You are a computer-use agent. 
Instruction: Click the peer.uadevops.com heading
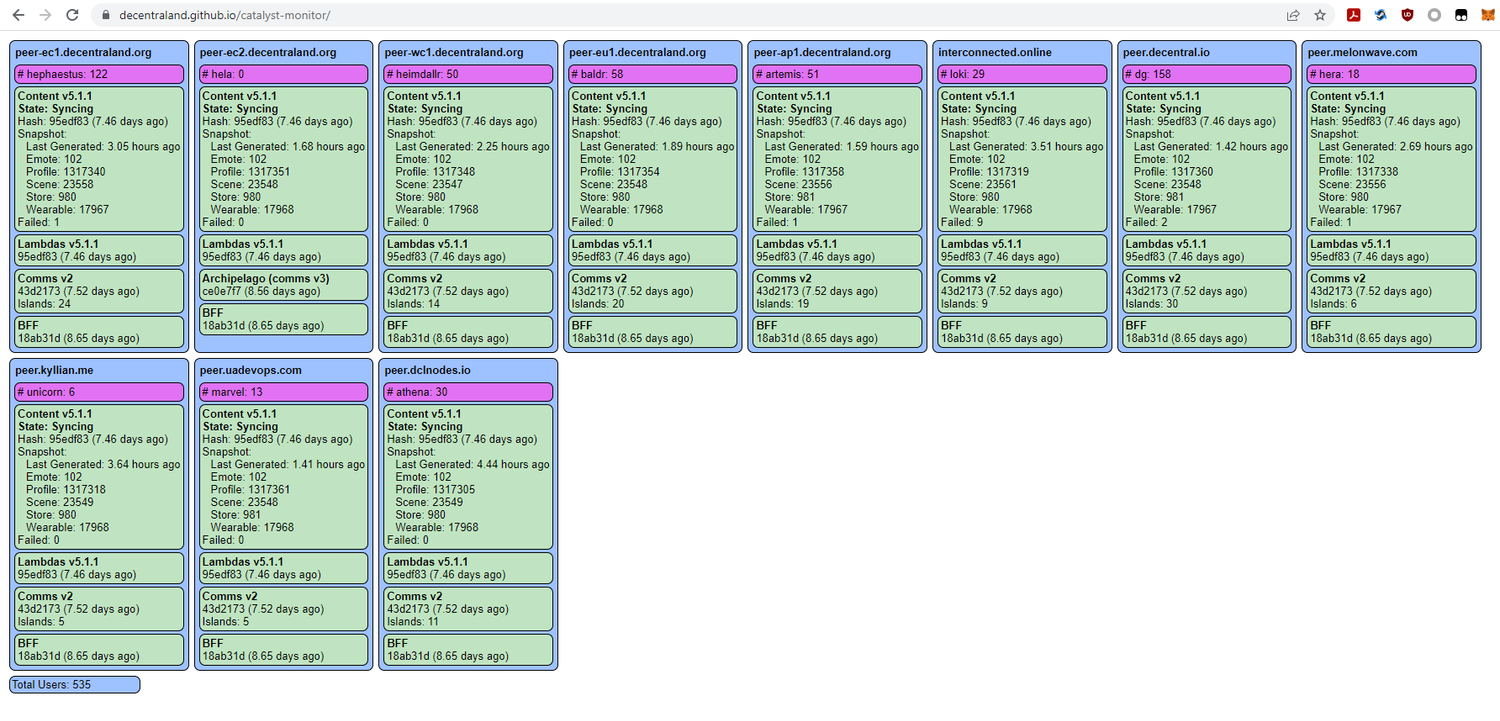click(x=251, y=371)
